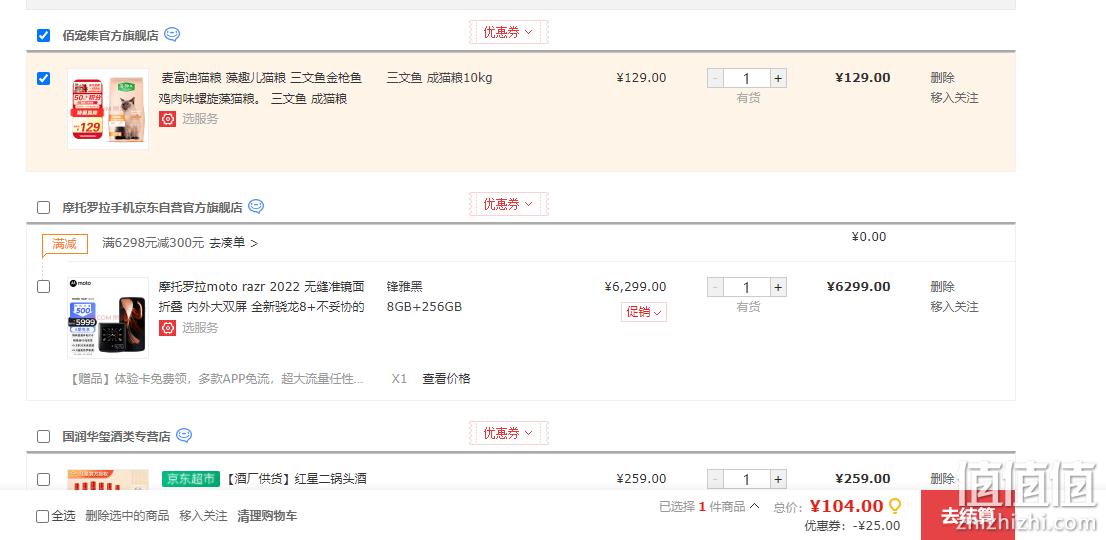Open 摩托罗拉moto razr 2022 product title
The image size is (1106, 540).
point(262,297)
